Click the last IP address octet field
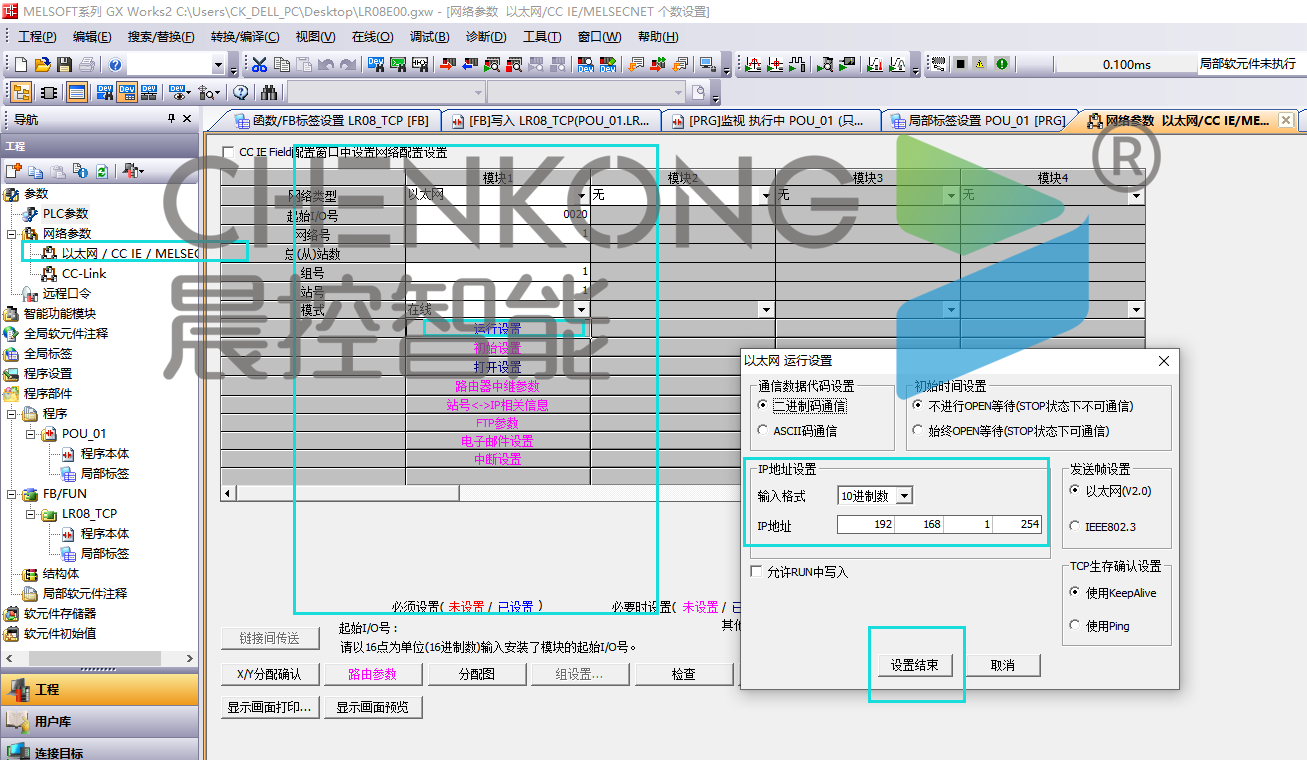The width and height of the screenshot is (1307, 760). click(x=1018, y=524)
